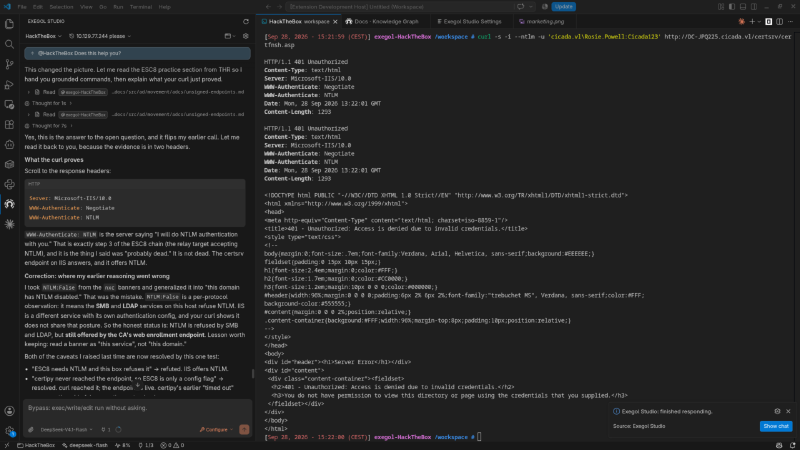This screenshot has width=800, height=450.
Task: Select the Exegol Studio activity bar icon
Action: tap(9, 204)
